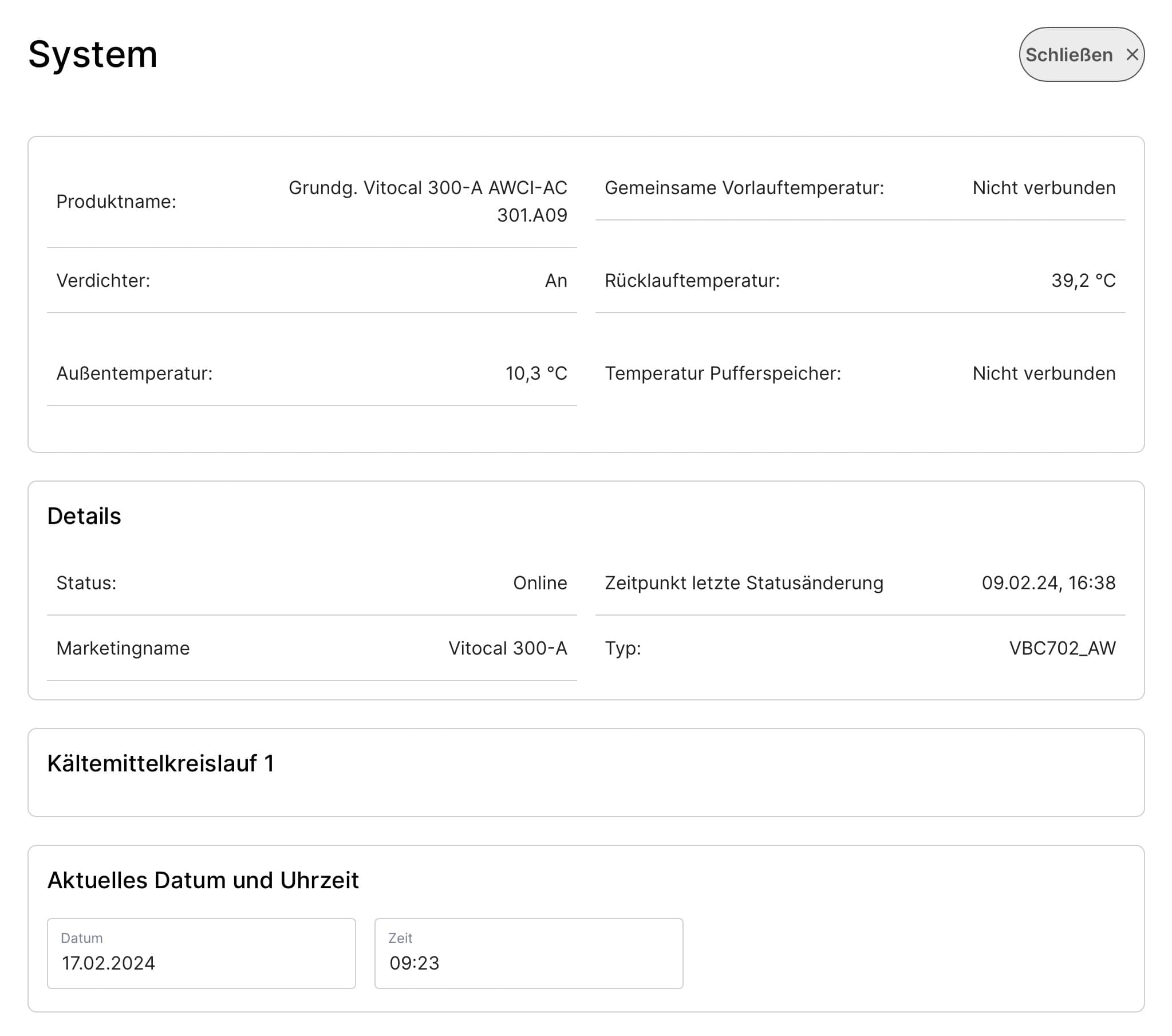Select the value 10,3 °C
This screenshot has width=1172, height=1036.
(x=536, y=373)
